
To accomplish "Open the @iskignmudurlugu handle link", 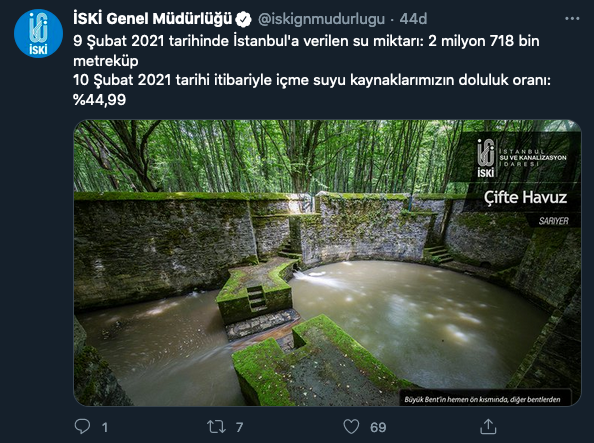I will [x=321, y=19].
